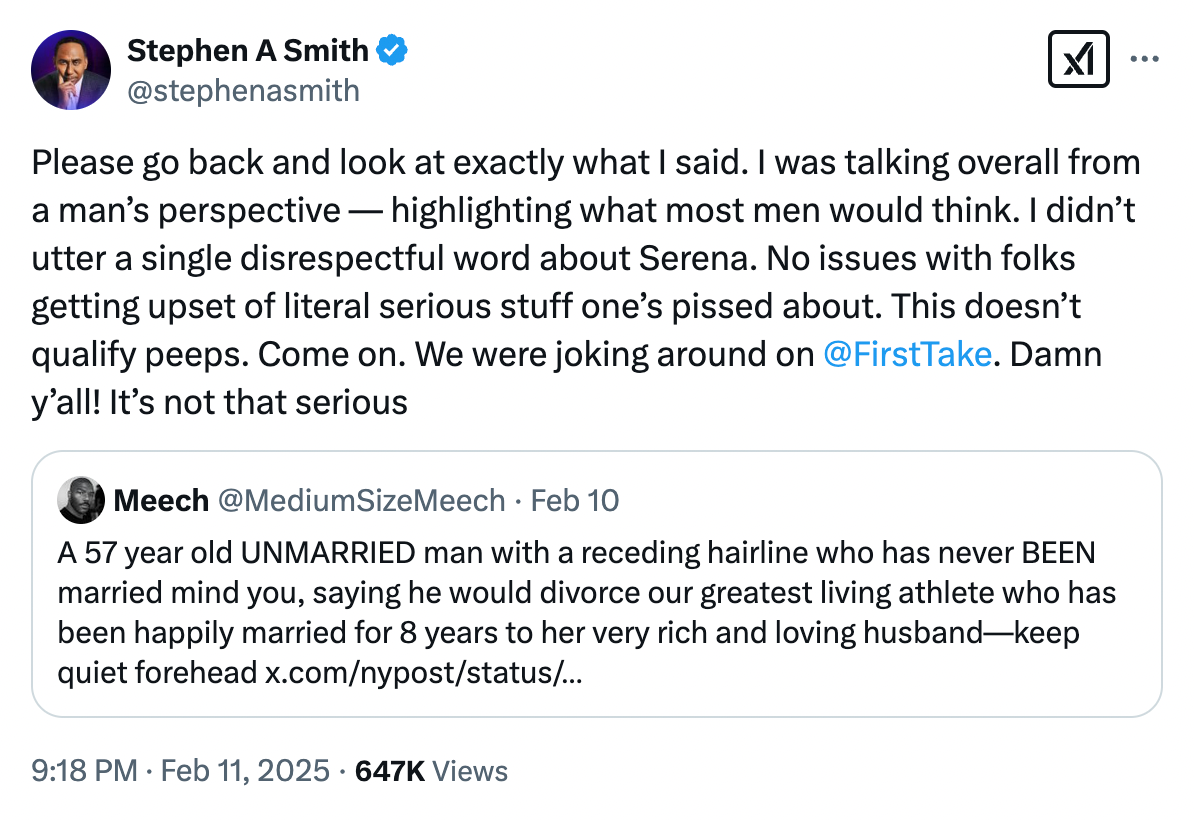Click the word Serena in the tweet text
Screen dimensions: 1194x820
(x=695, y=258)
